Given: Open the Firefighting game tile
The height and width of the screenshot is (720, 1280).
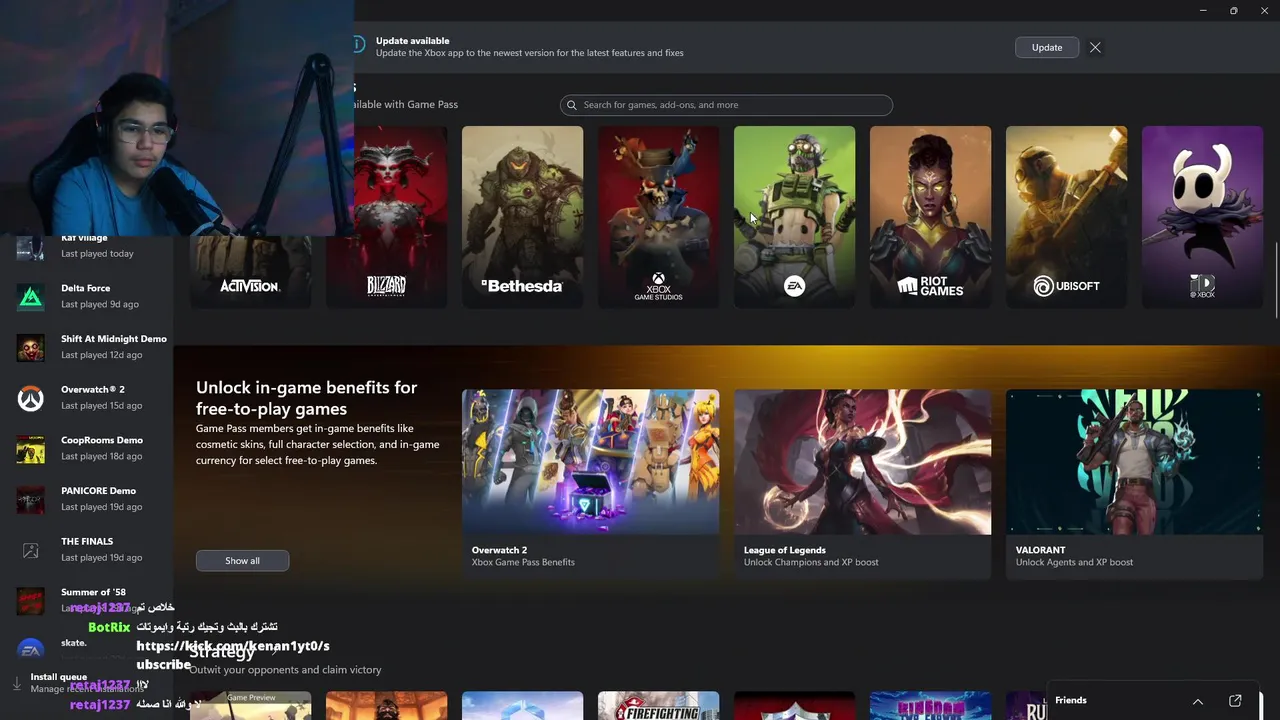Looking at the screenshot, I should (658, 706).
